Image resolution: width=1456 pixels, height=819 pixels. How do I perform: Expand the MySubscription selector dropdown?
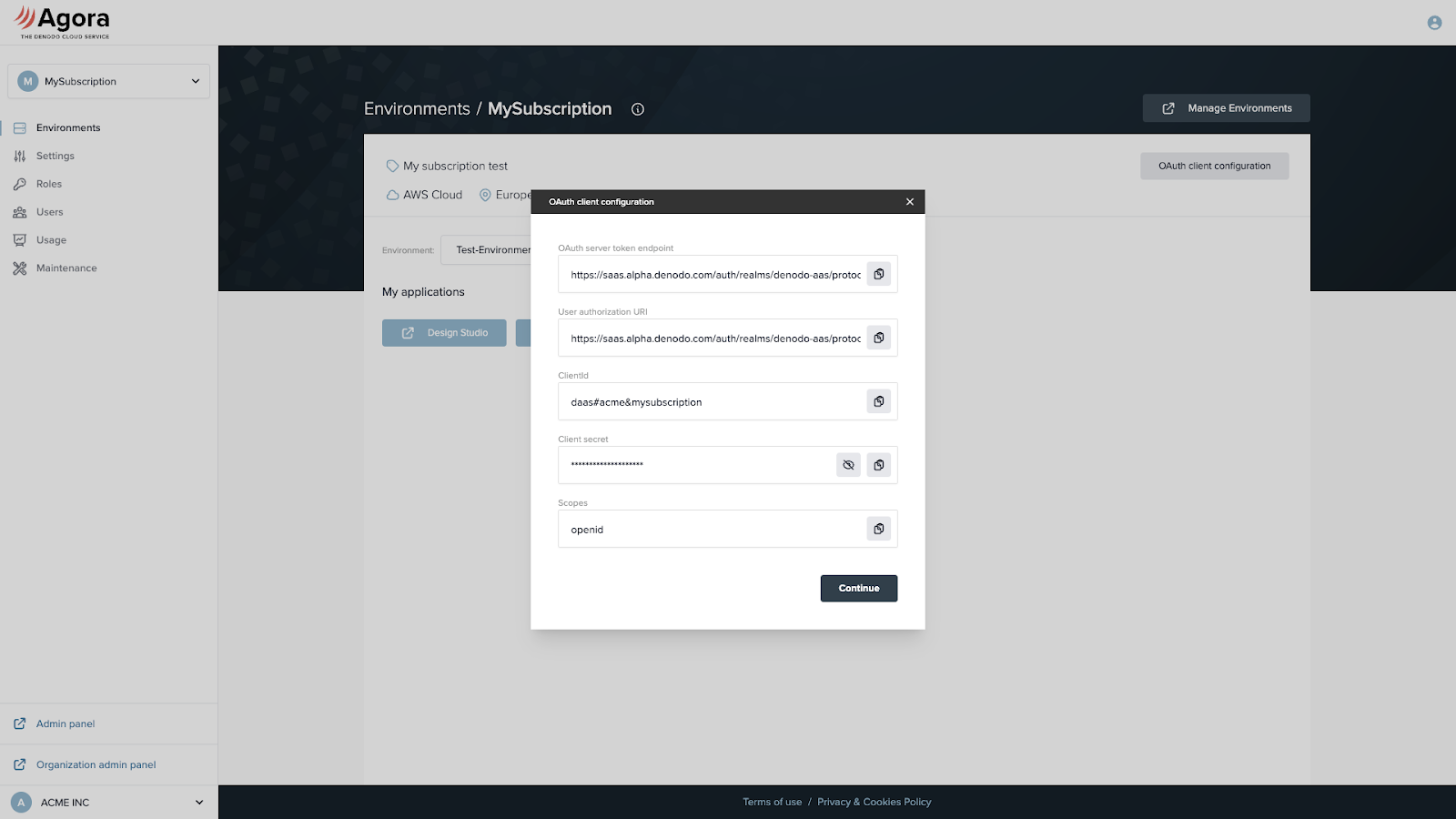pos(109,81)
